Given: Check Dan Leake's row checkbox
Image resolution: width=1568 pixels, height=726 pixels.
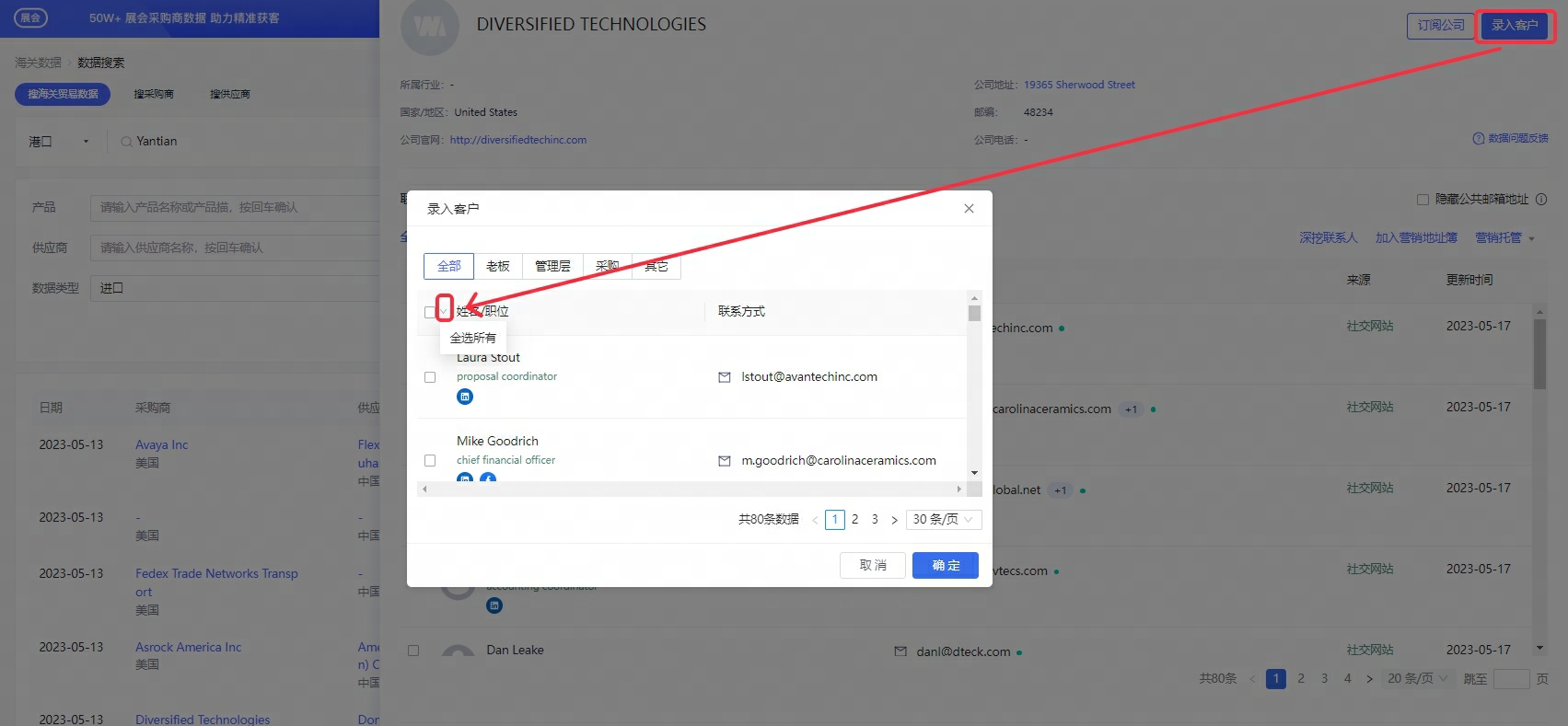Looking at the screenshot, I should pyautogui.click(x=413, y=651).
